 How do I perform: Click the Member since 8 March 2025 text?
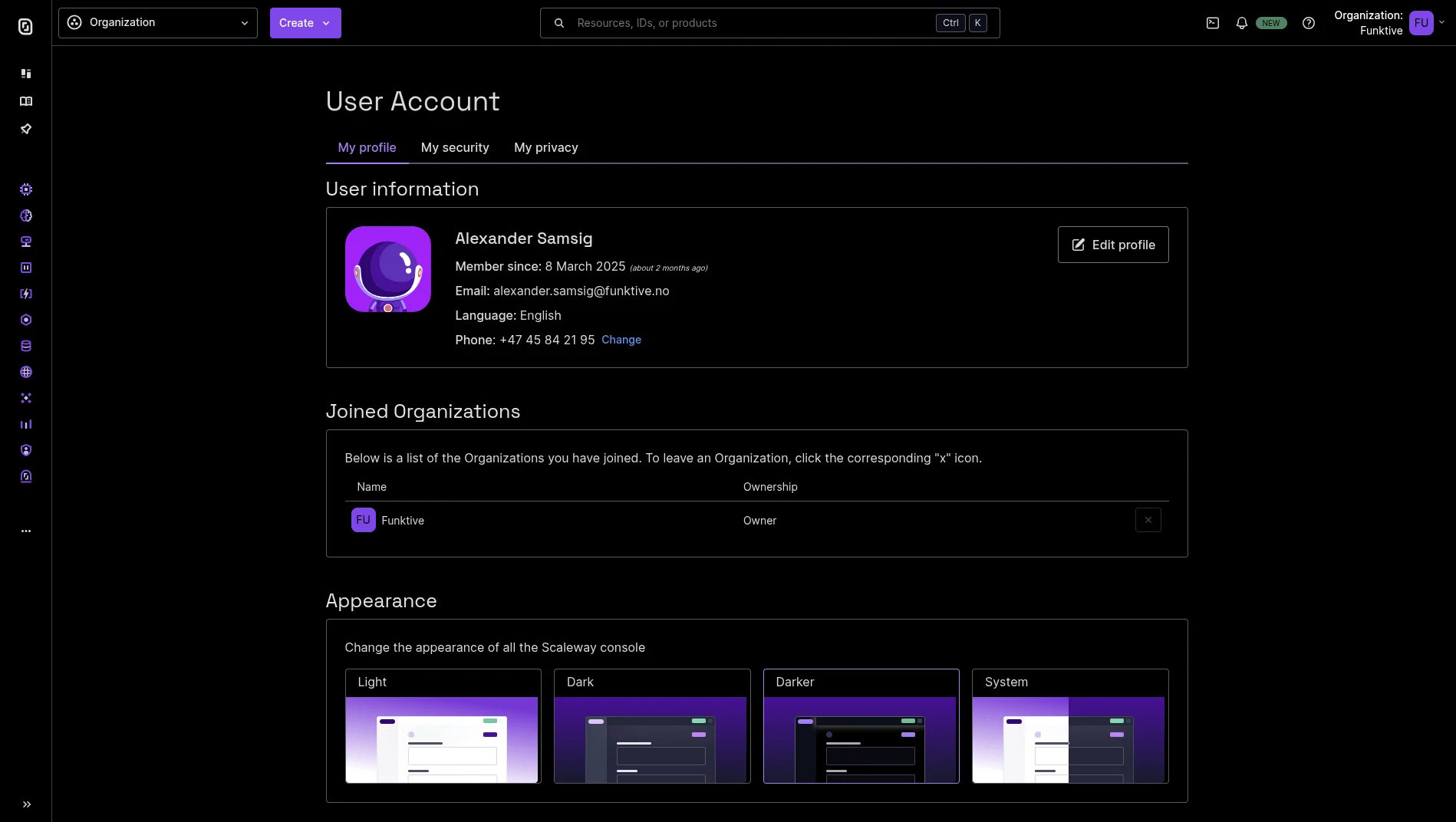click(540, 267)
